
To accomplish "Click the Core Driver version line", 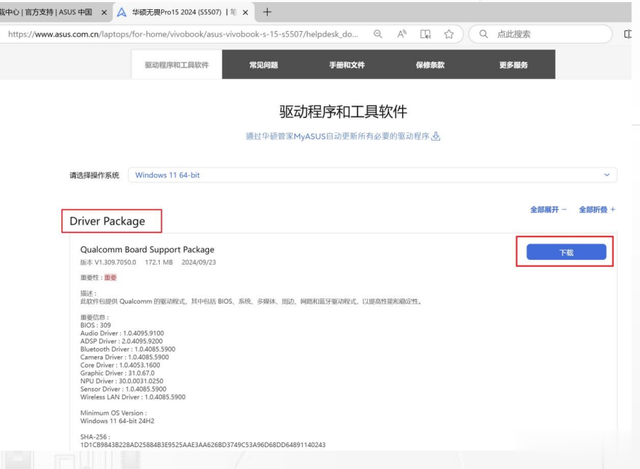I will (x=120, y=365).
